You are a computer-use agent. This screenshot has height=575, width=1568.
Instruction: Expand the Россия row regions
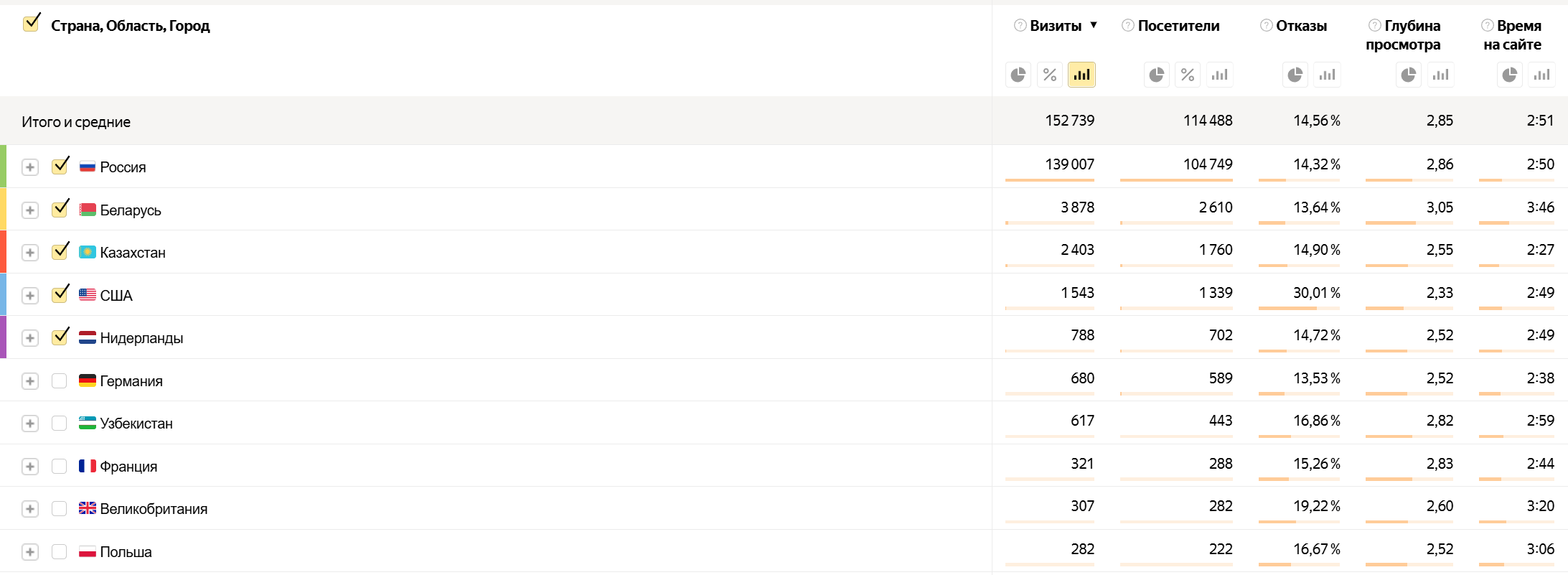(x=29, y=167)
